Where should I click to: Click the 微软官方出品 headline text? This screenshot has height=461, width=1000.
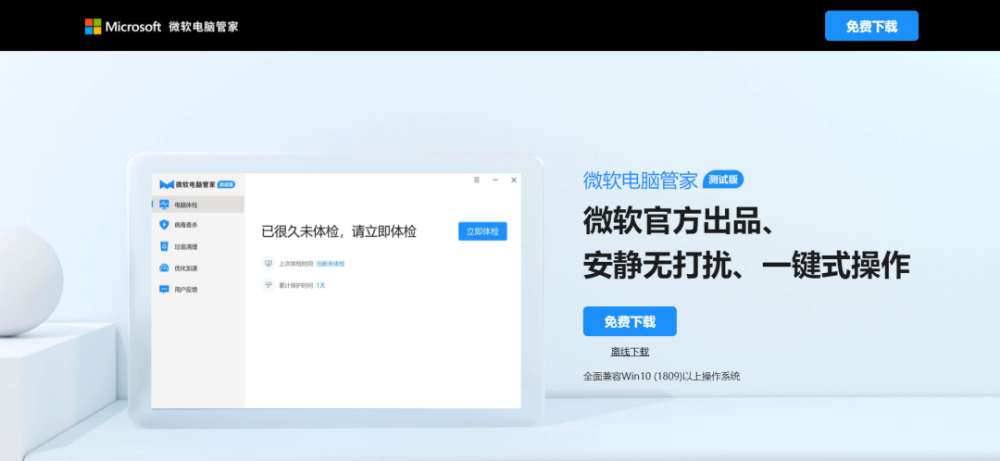pyautogui.click(x=679, y=221)
